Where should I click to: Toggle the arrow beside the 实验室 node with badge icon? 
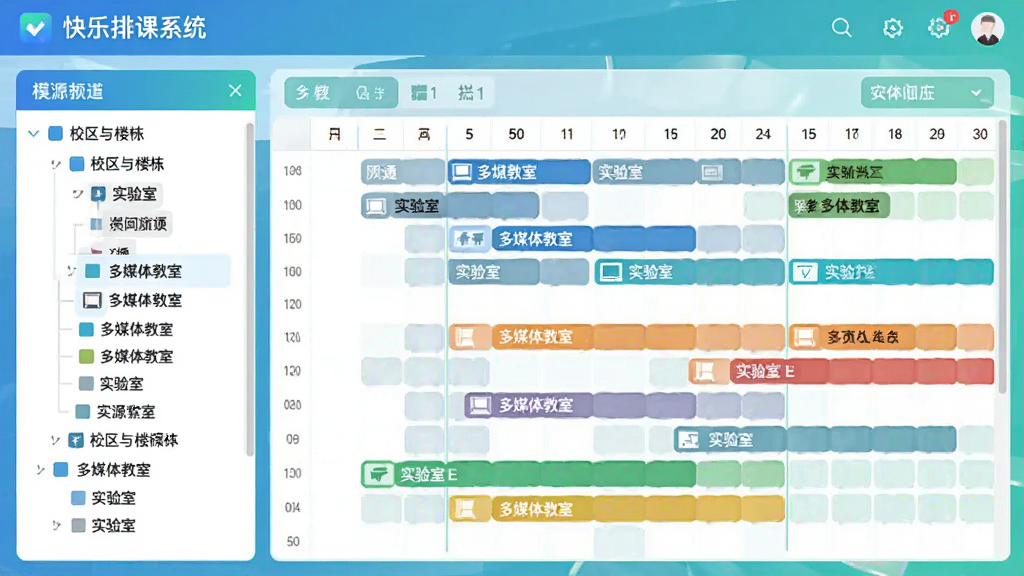point(78,194)
